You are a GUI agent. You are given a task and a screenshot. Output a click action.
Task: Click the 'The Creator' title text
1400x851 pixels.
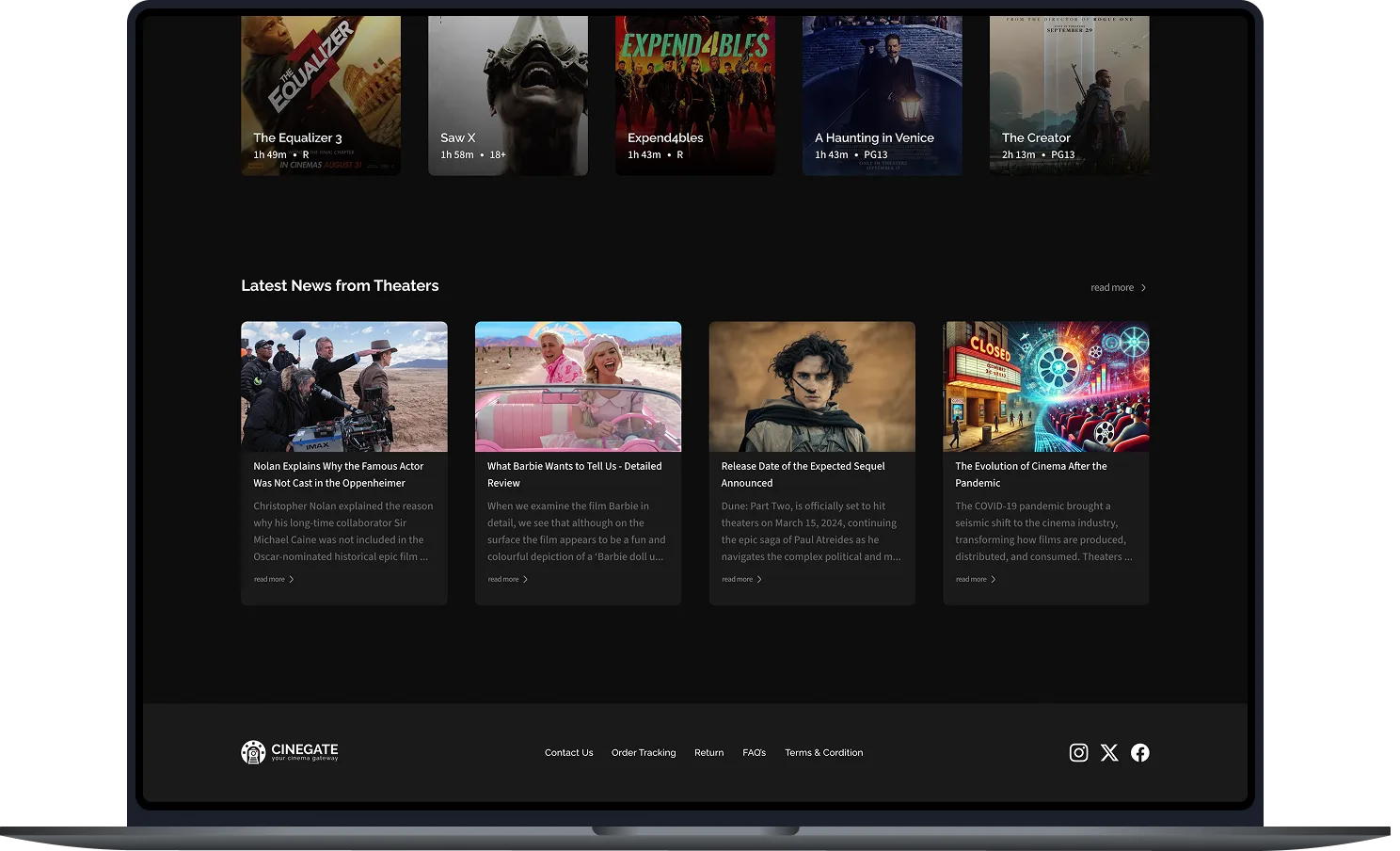pos(1036,137)
